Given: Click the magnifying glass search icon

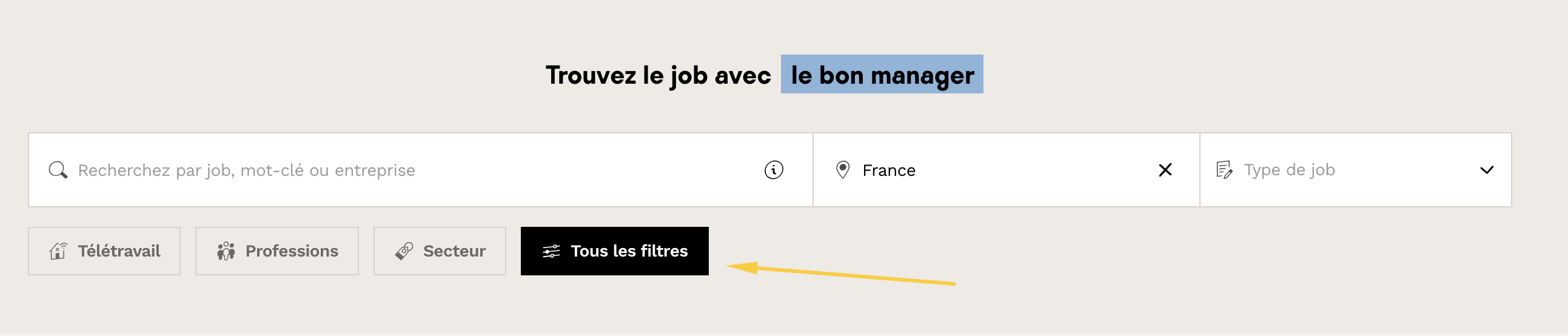Looking at the screenshot, I should [58, 170].
